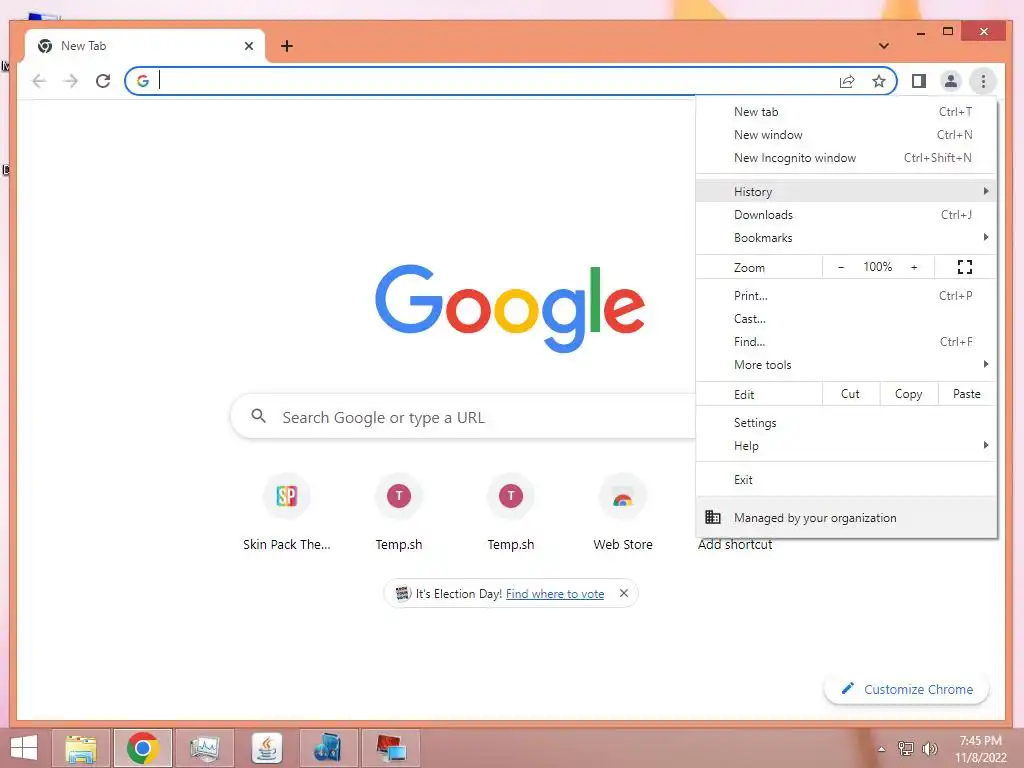
Task: Open the blue installer taskbar icon
Action: pyautogui.click(x=328, y=748)
